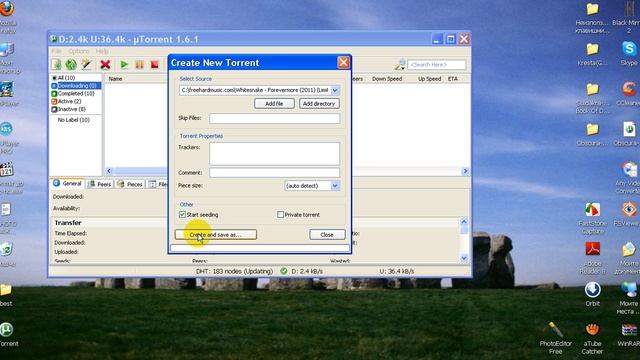The width and height of the screenshot is (640, 360).
Task: Click DHT: 183 nodes status text
Action: [234, 271]
